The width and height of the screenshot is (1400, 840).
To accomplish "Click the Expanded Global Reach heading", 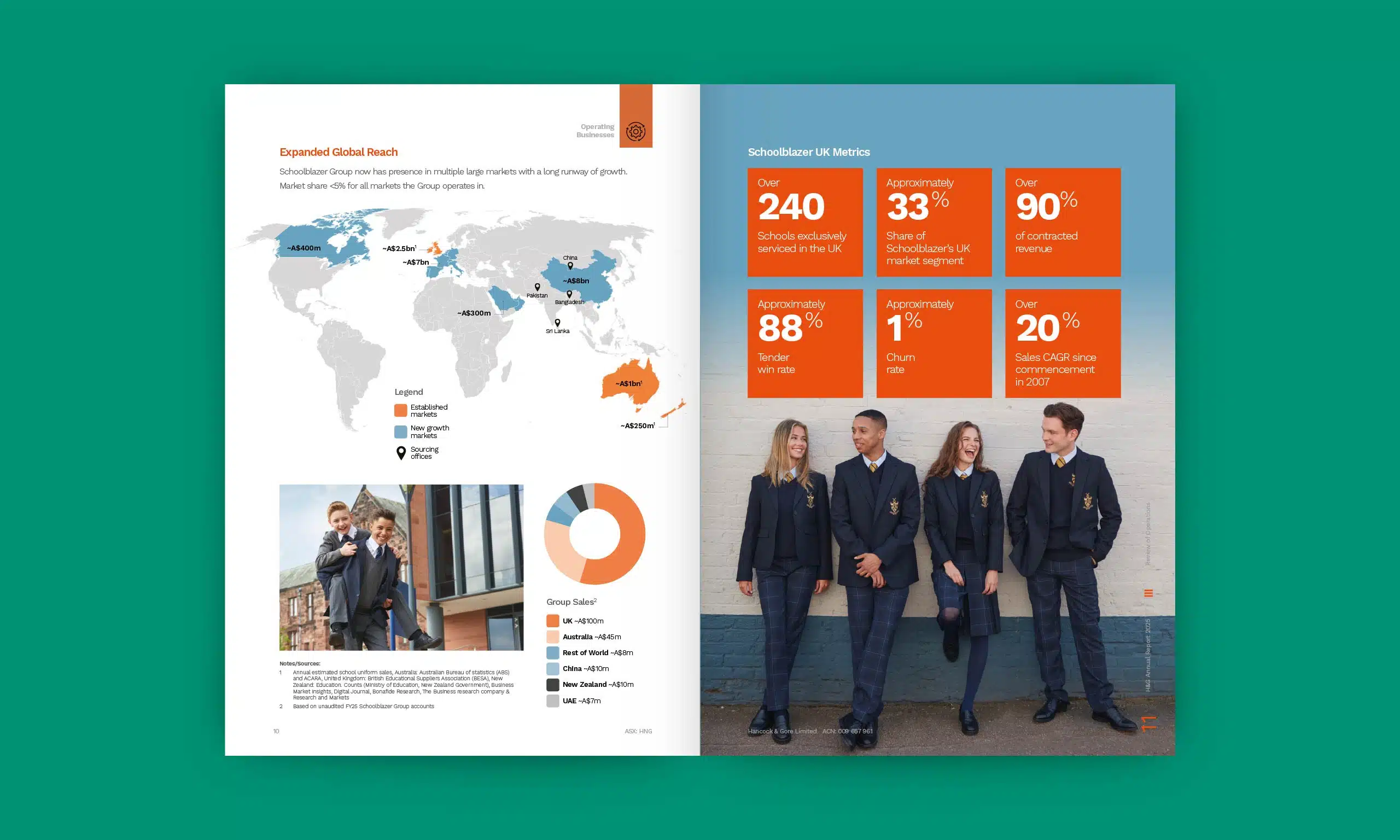I will coord(339,152).
